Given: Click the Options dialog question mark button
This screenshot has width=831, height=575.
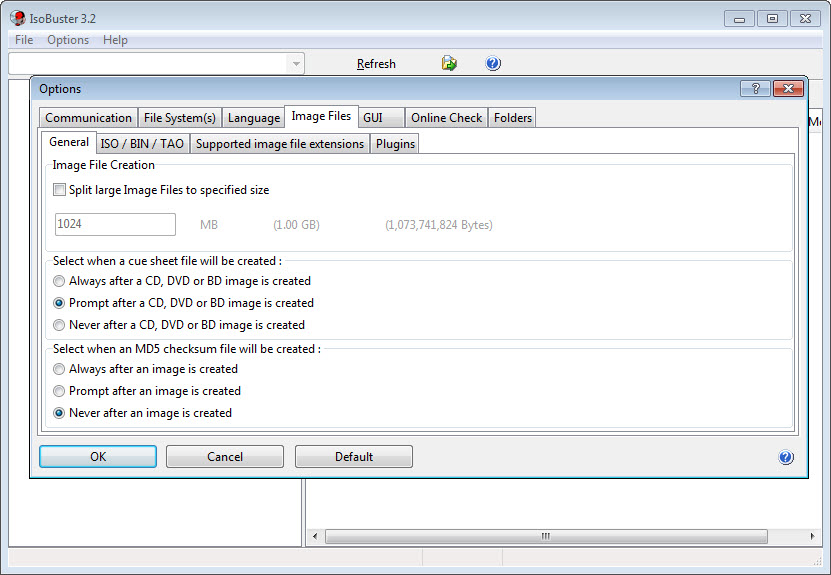Looking at the screenshot, I should point(755,89).
